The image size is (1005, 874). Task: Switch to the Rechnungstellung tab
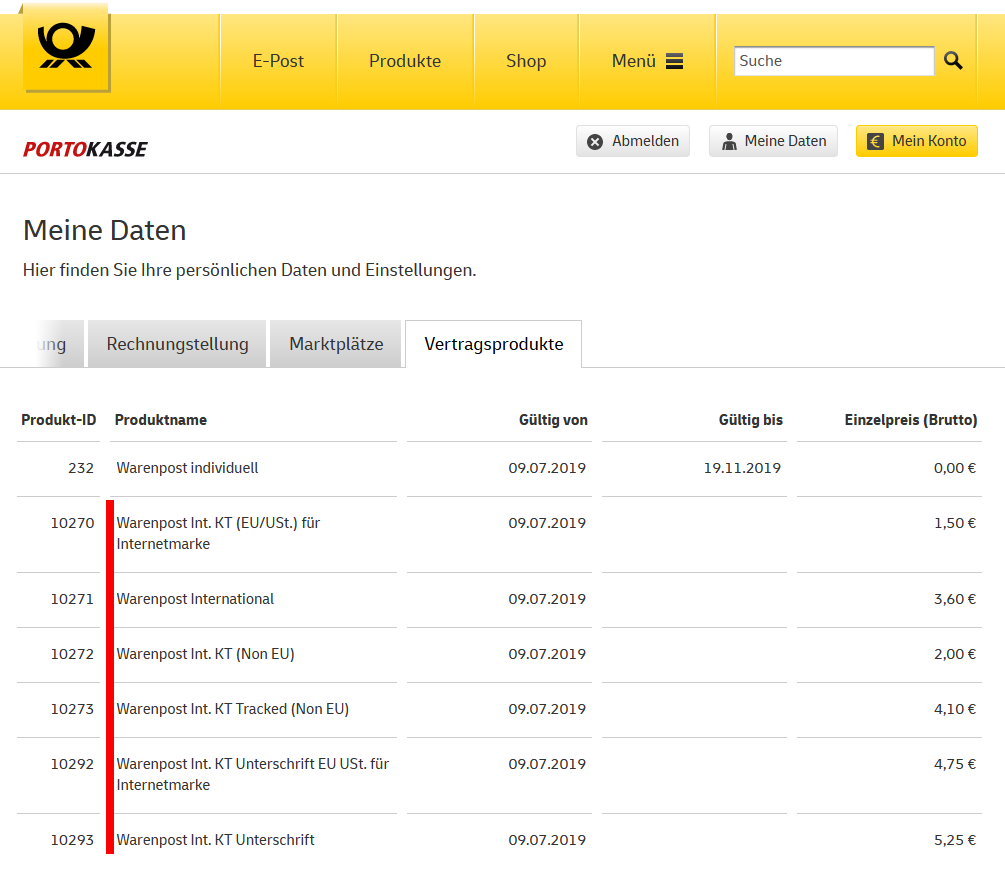pyautogui.click(x=177, y=344)
